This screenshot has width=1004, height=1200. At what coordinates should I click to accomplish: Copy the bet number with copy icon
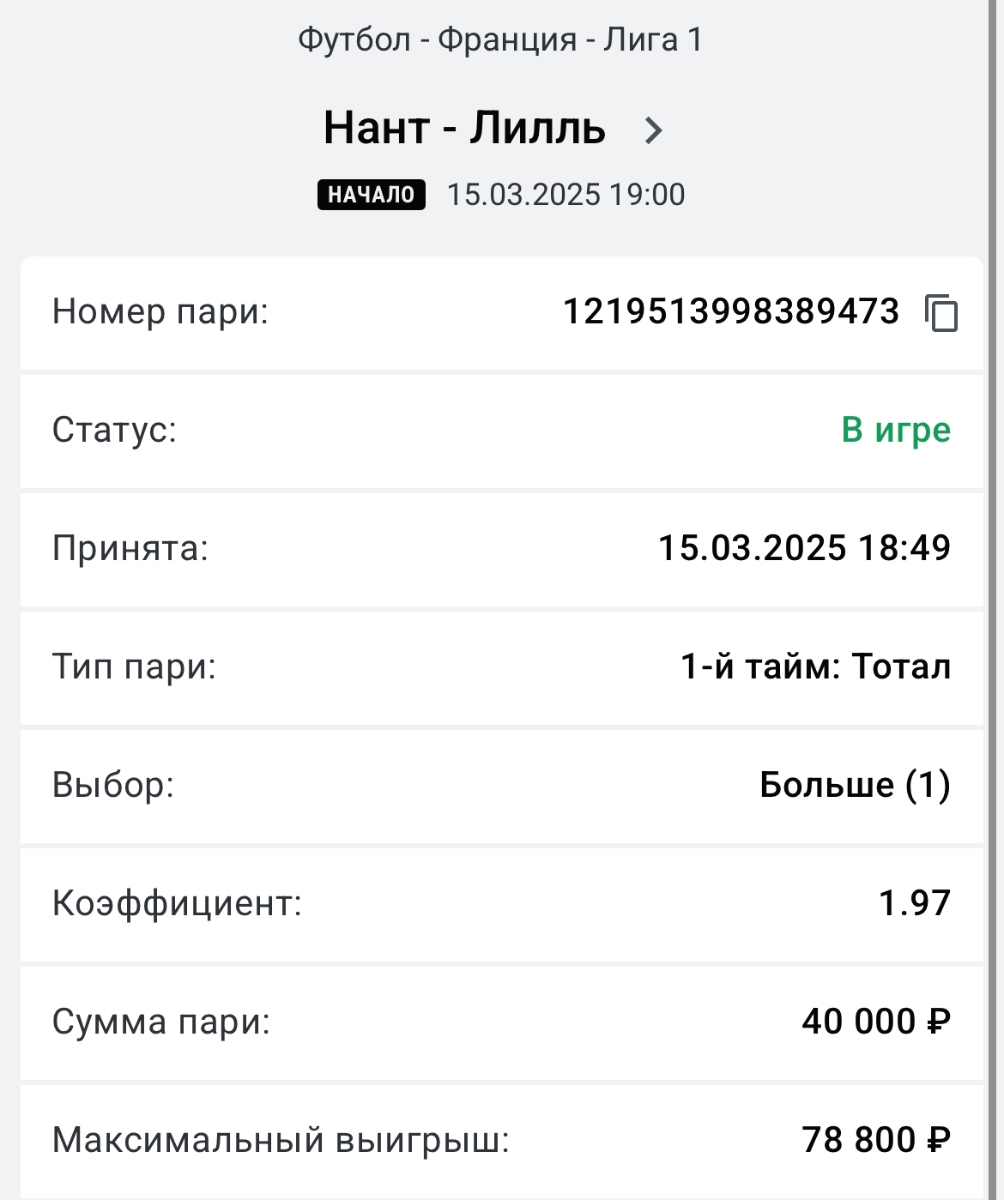point(940,313)
